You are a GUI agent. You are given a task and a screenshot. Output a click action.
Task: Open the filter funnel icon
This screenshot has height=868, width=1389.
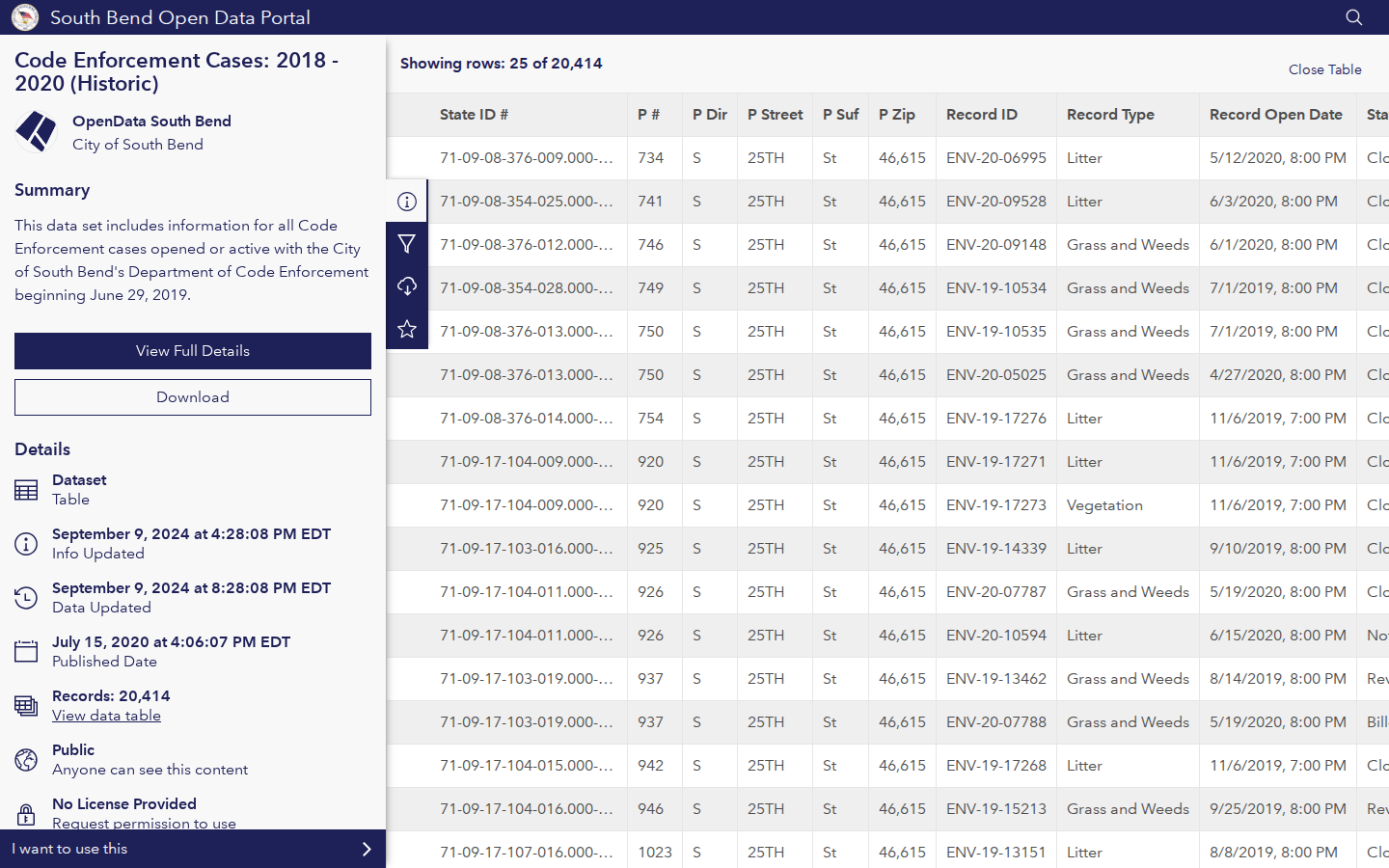(407, 244)
